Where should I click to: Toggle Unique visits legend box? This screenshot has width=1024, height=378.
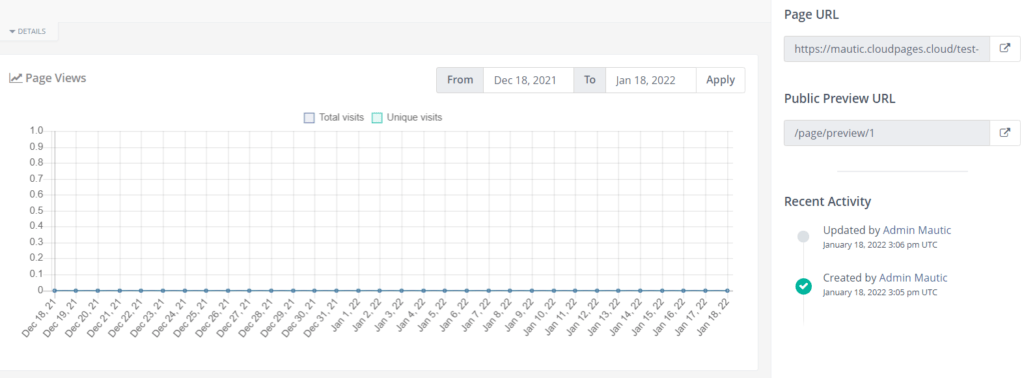click(x=377, y=118)
